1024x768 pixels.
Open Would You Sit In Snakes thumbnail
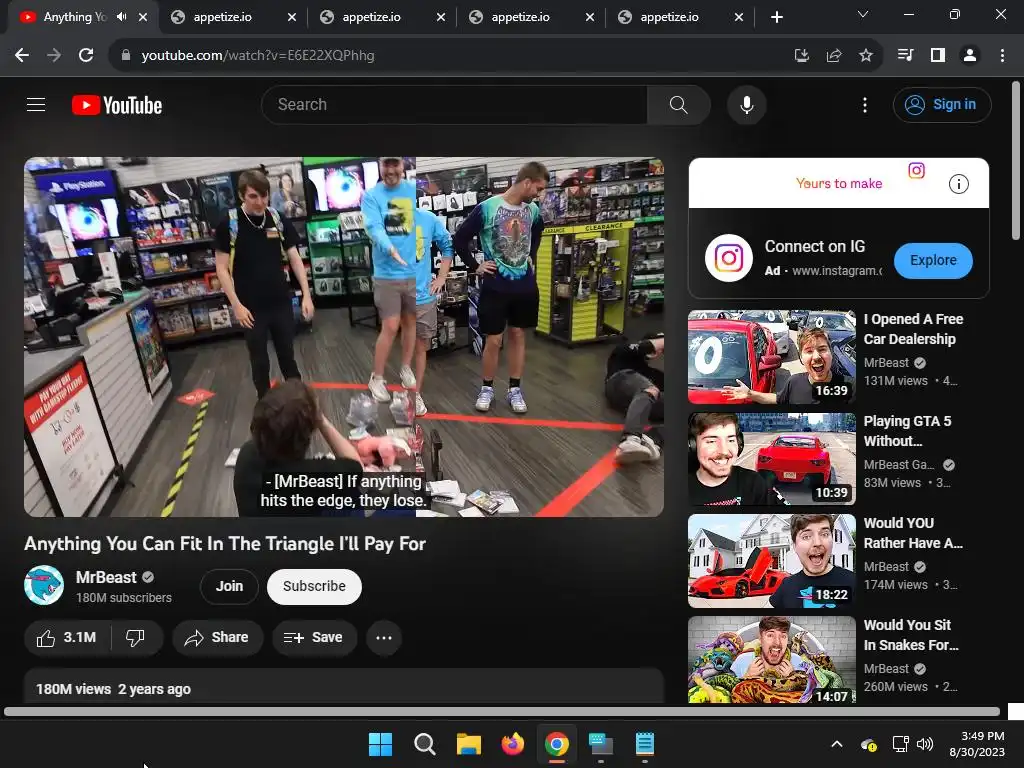coord(771,660)
